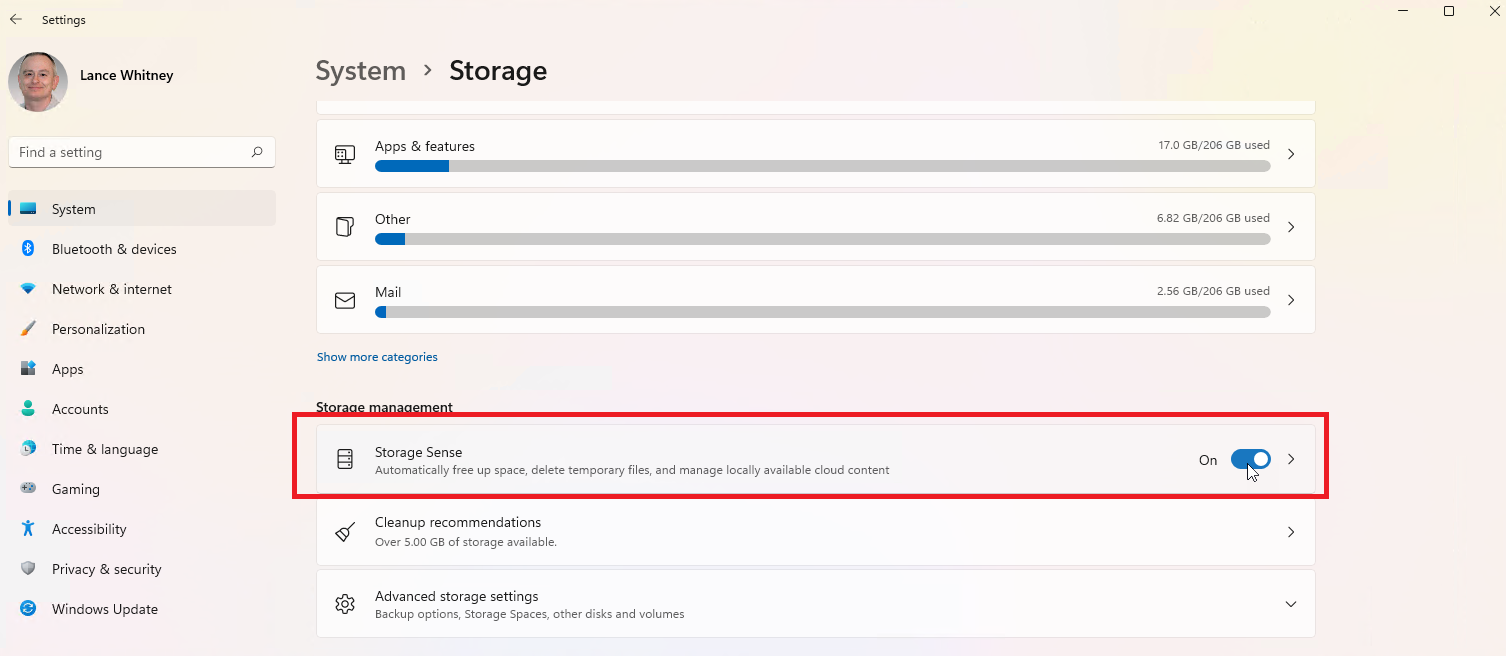Click the Other storage usage bar
1506x656 pixels.
pos(822,239)
